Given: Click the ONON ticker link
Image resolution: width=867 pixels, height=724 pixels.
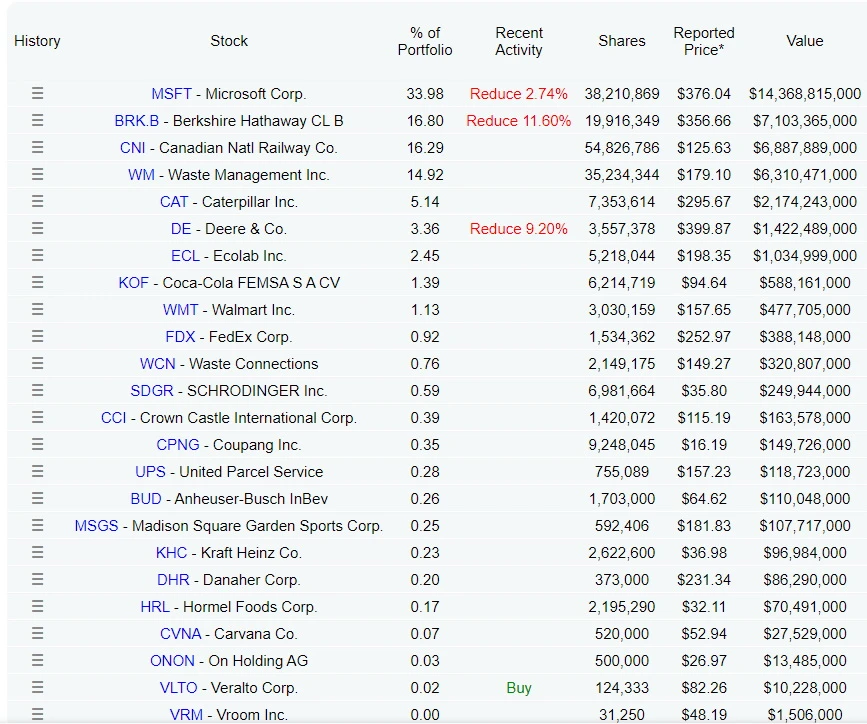Looking at the screenshot, I should pyautogui.click(x=172, y=661).
